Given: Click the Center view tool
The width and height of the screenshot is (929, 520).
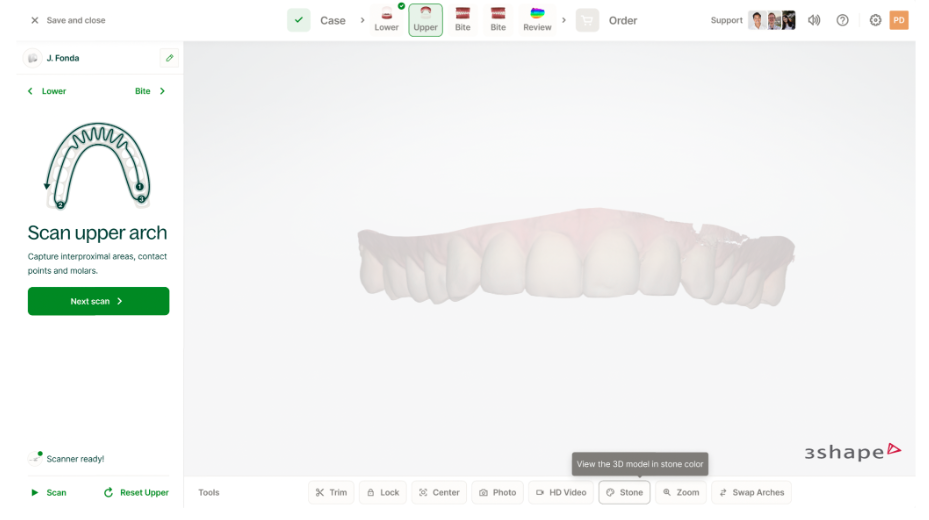Looking at the screenshot, I should point(439,492).
